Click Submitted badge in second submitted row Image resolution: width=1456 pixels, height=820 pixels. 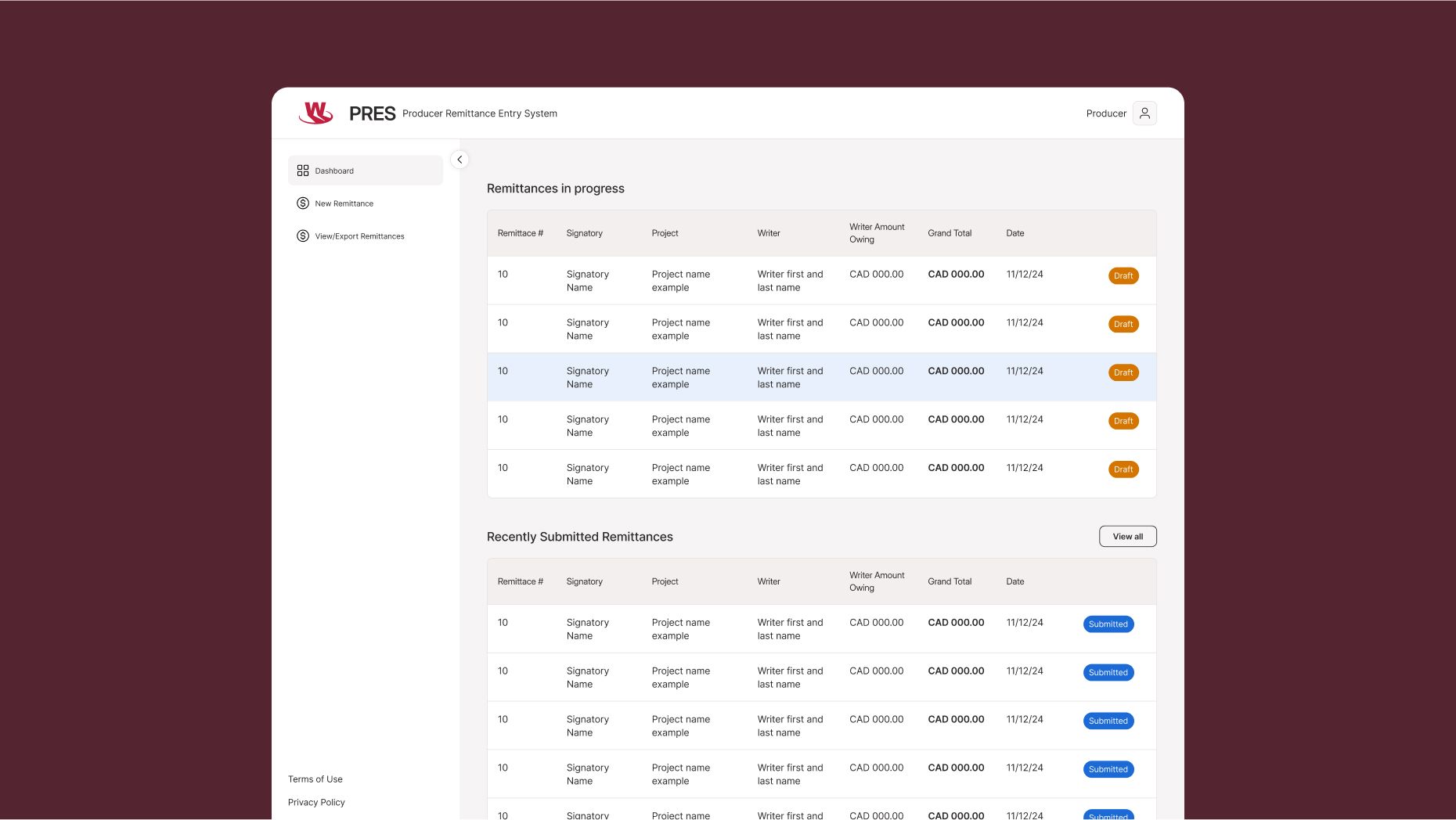click(x=1108, y=673)
